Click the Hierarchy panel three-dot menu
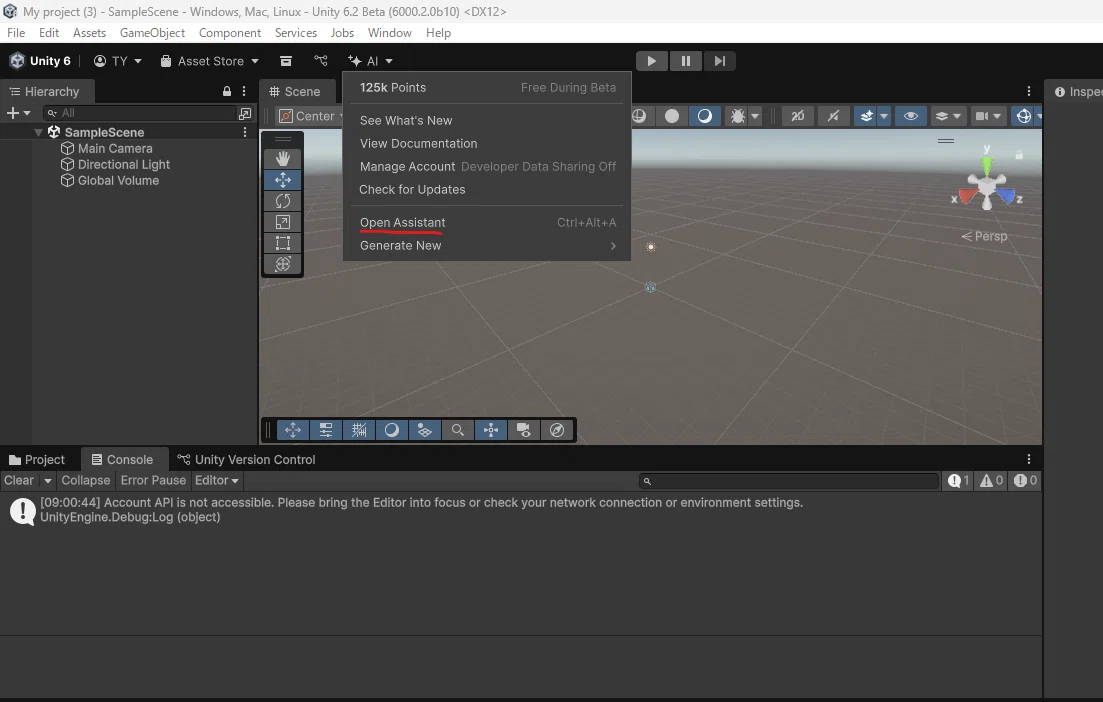 pos(244,91)
